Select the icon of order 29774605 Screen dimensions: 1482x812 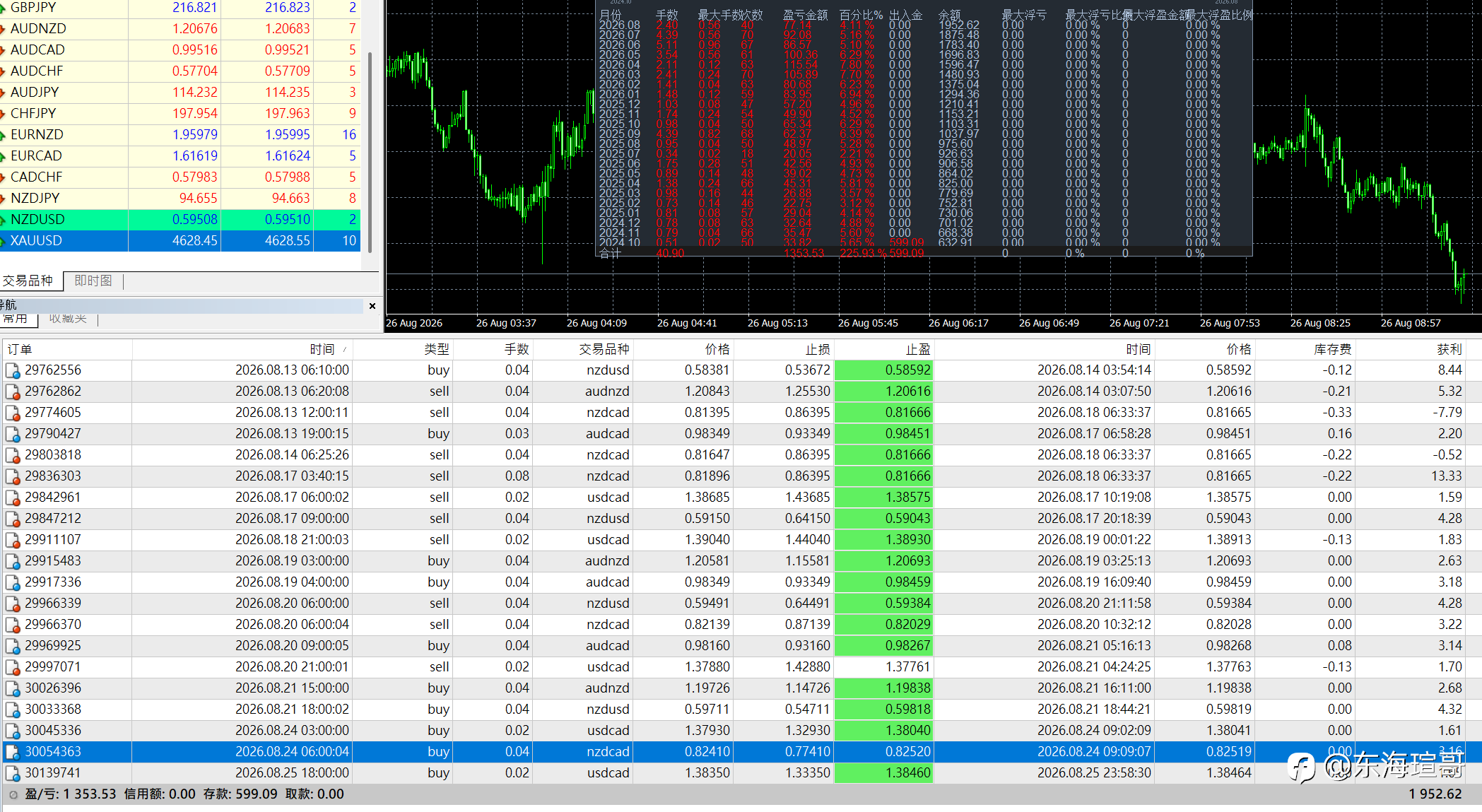[x=13, y=413]
